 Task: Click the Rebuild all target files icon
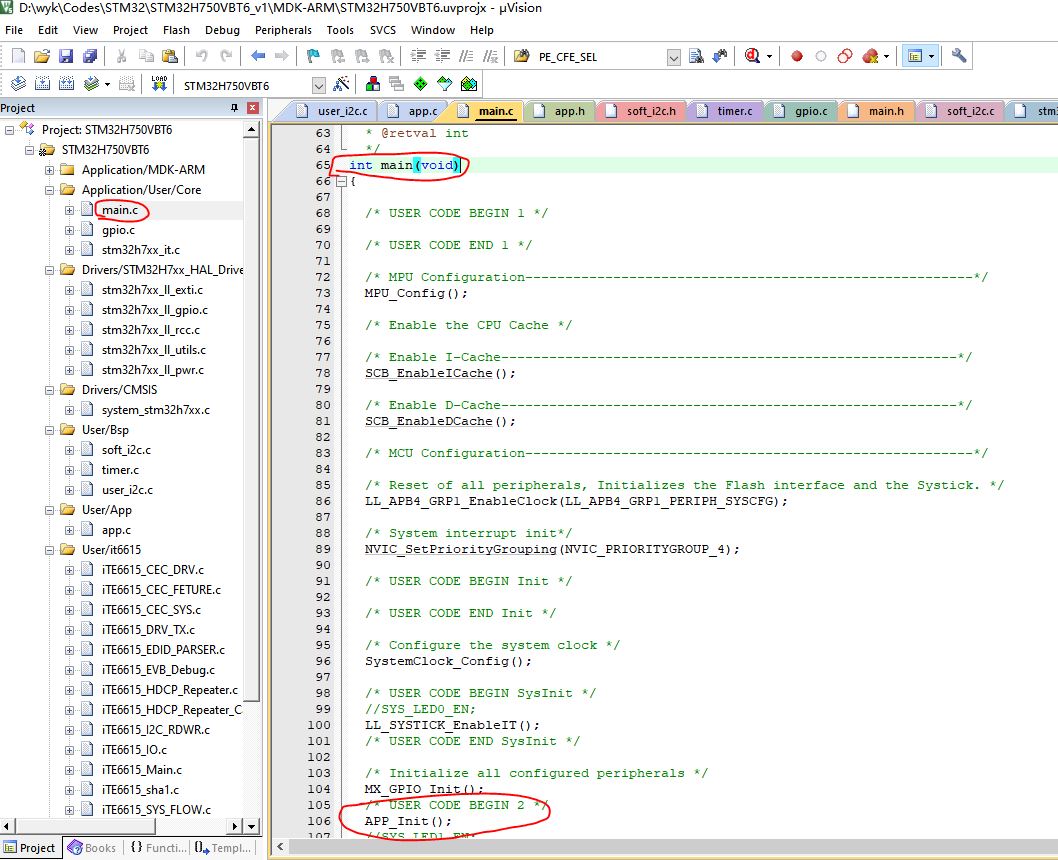[66, 84]
